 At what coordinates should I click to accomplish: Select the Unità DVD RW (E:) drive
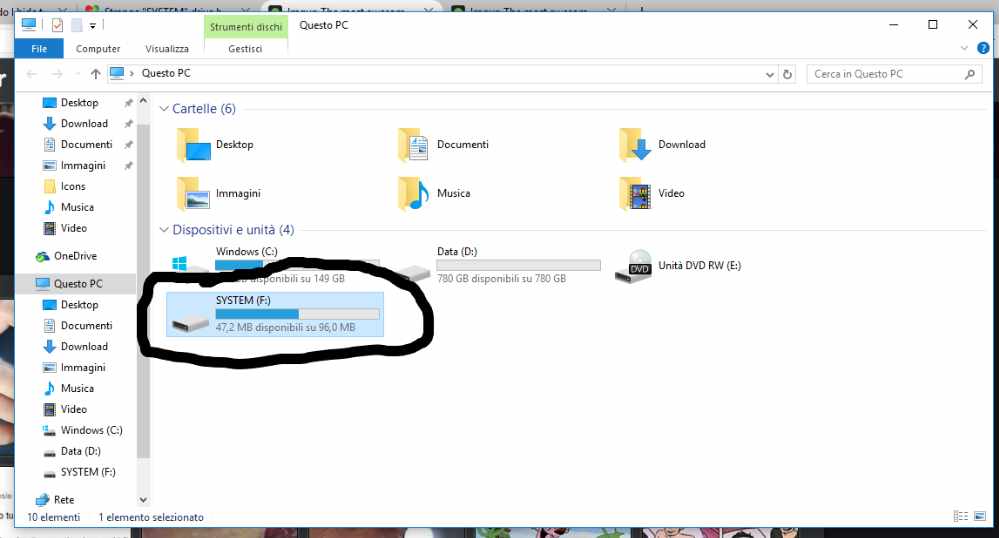640,266
